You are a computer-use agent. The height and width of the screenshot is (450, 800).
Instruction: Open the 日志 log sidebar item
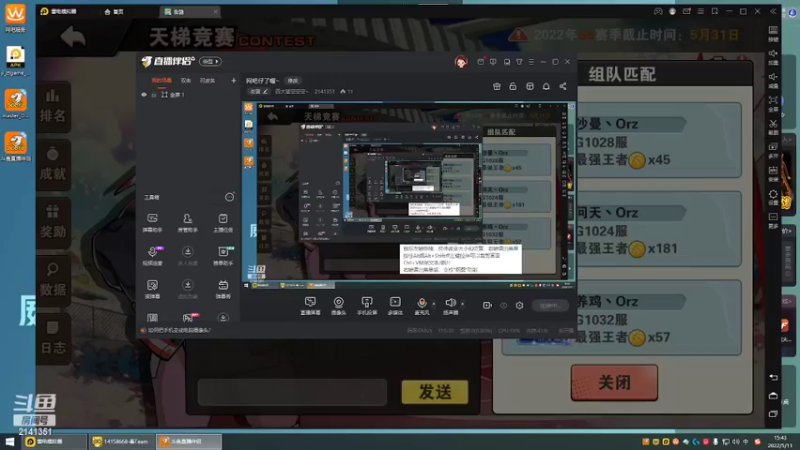(53, 339)
